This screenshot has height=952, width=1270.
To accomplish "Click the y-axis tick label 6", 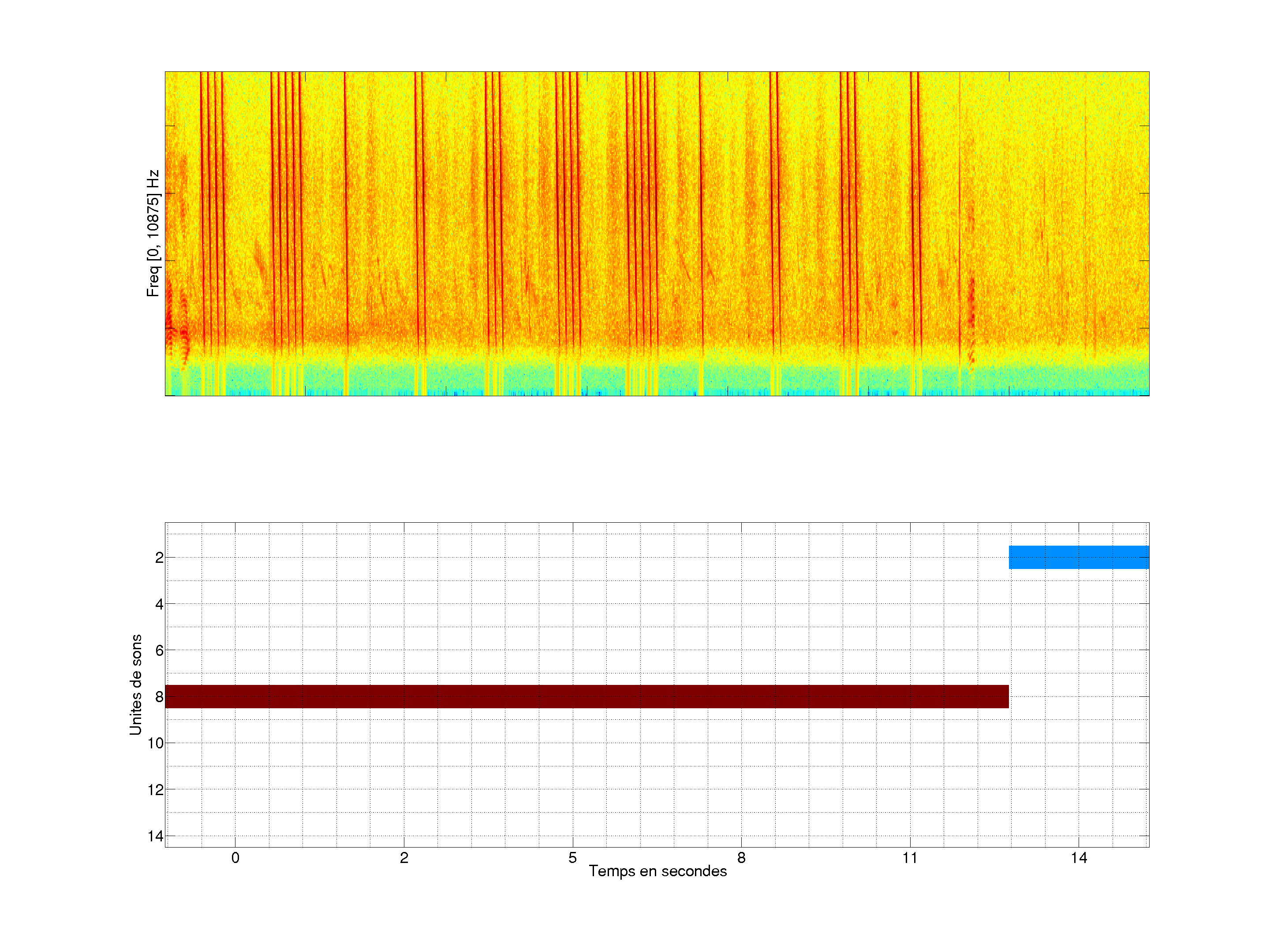I will (x=159, y=650).
